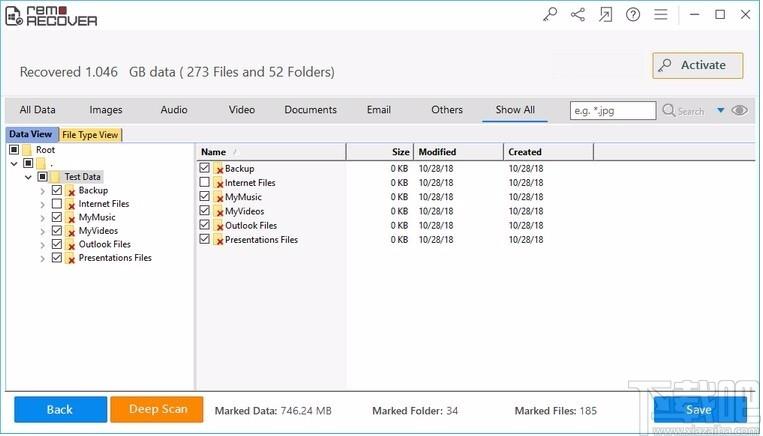Check the Internet Files checkbox in file list
763x436 pixels.
(205, 183)
